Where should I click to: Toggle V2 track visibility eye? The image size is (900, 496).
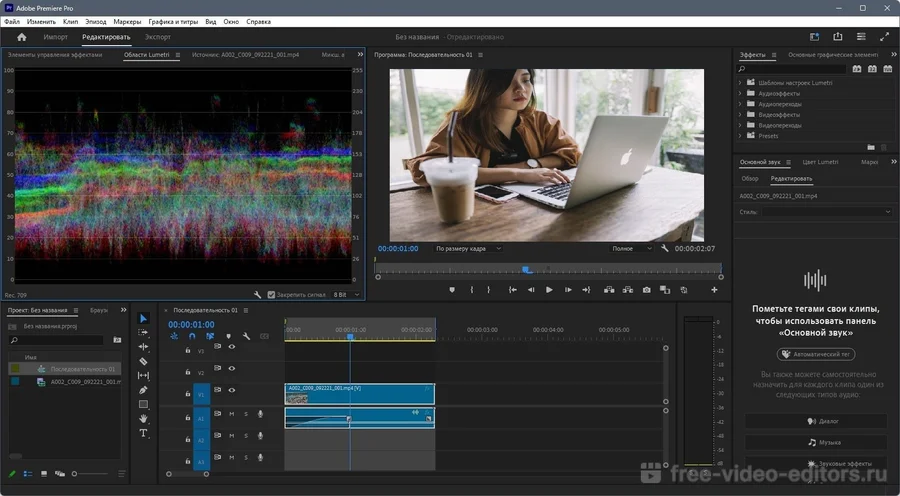tap(232, 369)
